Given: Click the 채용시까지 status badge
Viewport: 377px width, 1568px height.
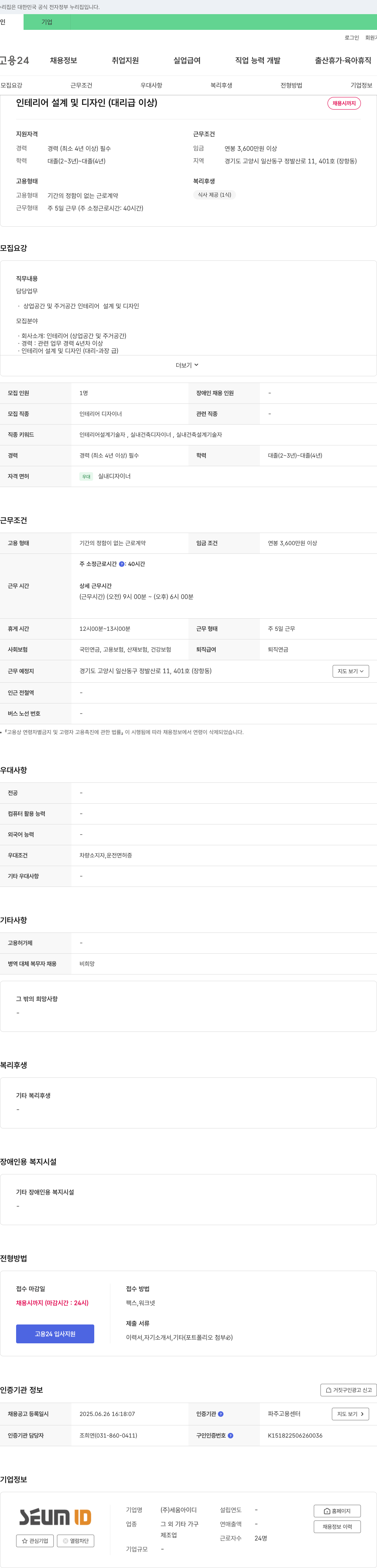Looking at the screenshot, I should coord(344,103).
